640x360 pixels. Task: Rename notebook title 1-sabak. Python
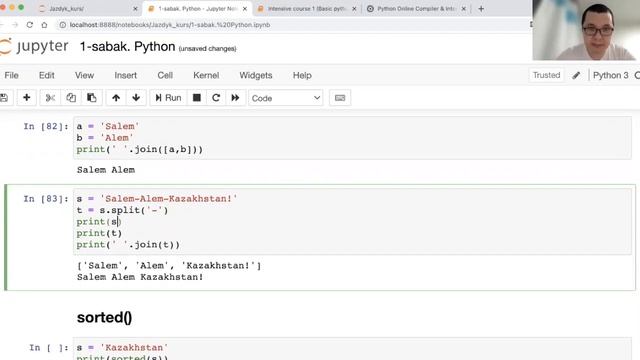(127, 47)
